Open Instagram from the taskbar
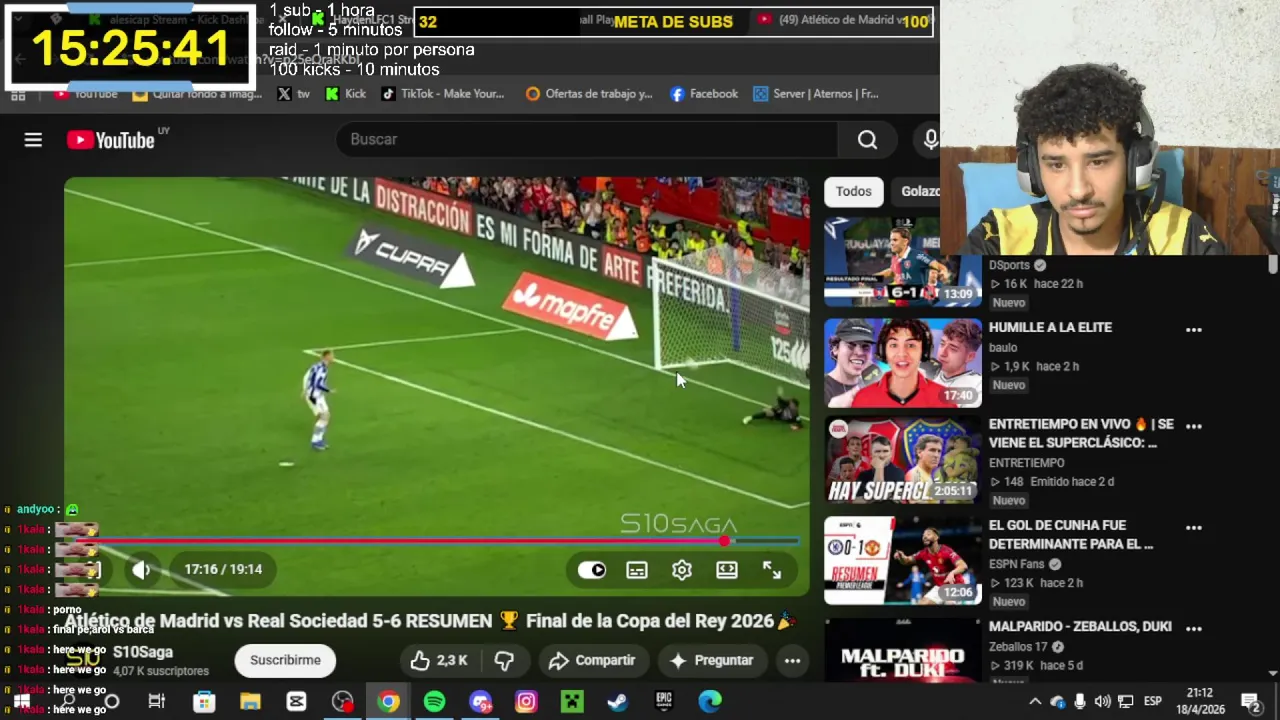Screen dimensions: 1280x720 [526, 702]
